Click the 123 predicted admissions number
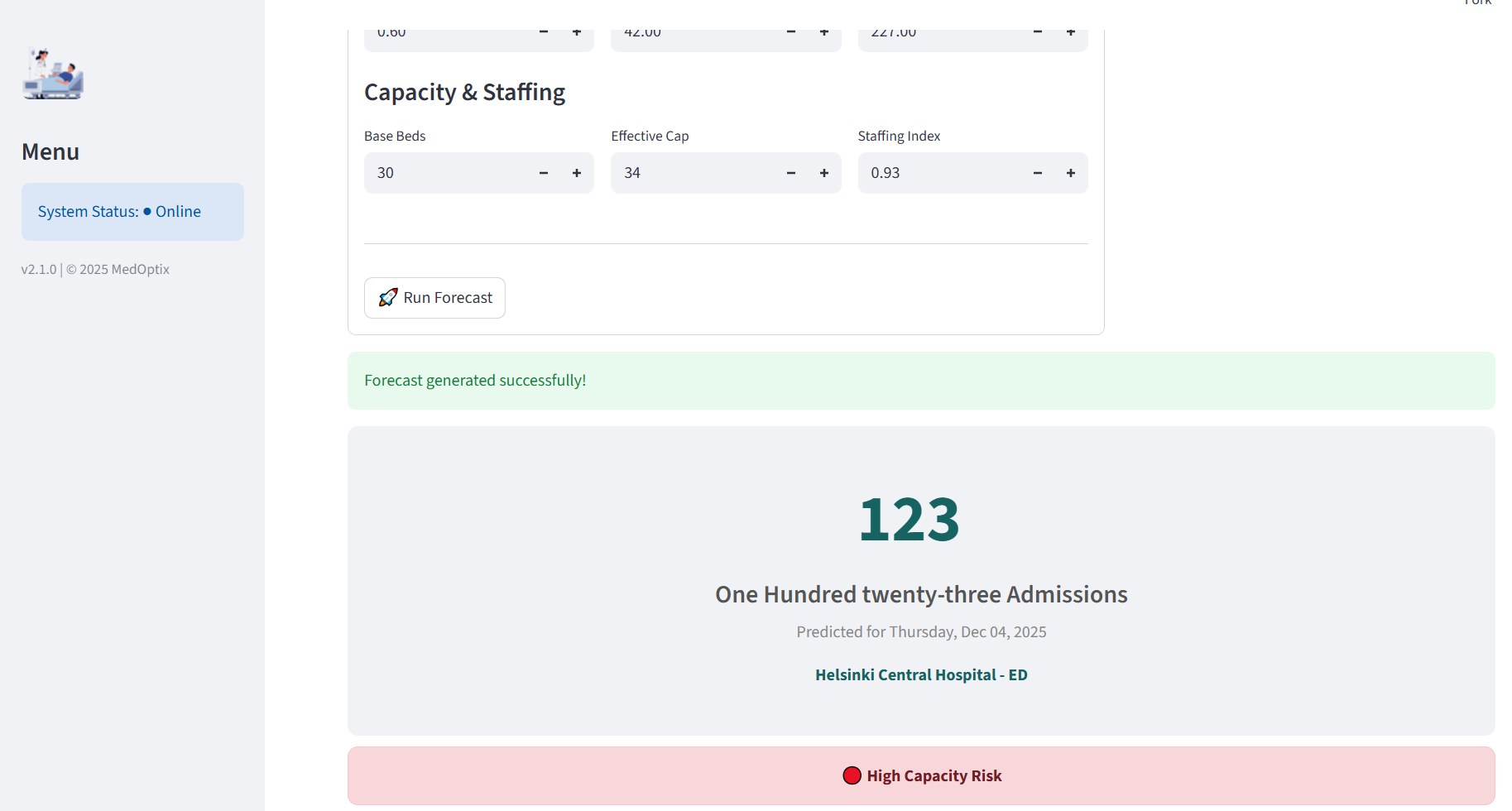Viewport: 1512px width, 811px height. [909, 520]
